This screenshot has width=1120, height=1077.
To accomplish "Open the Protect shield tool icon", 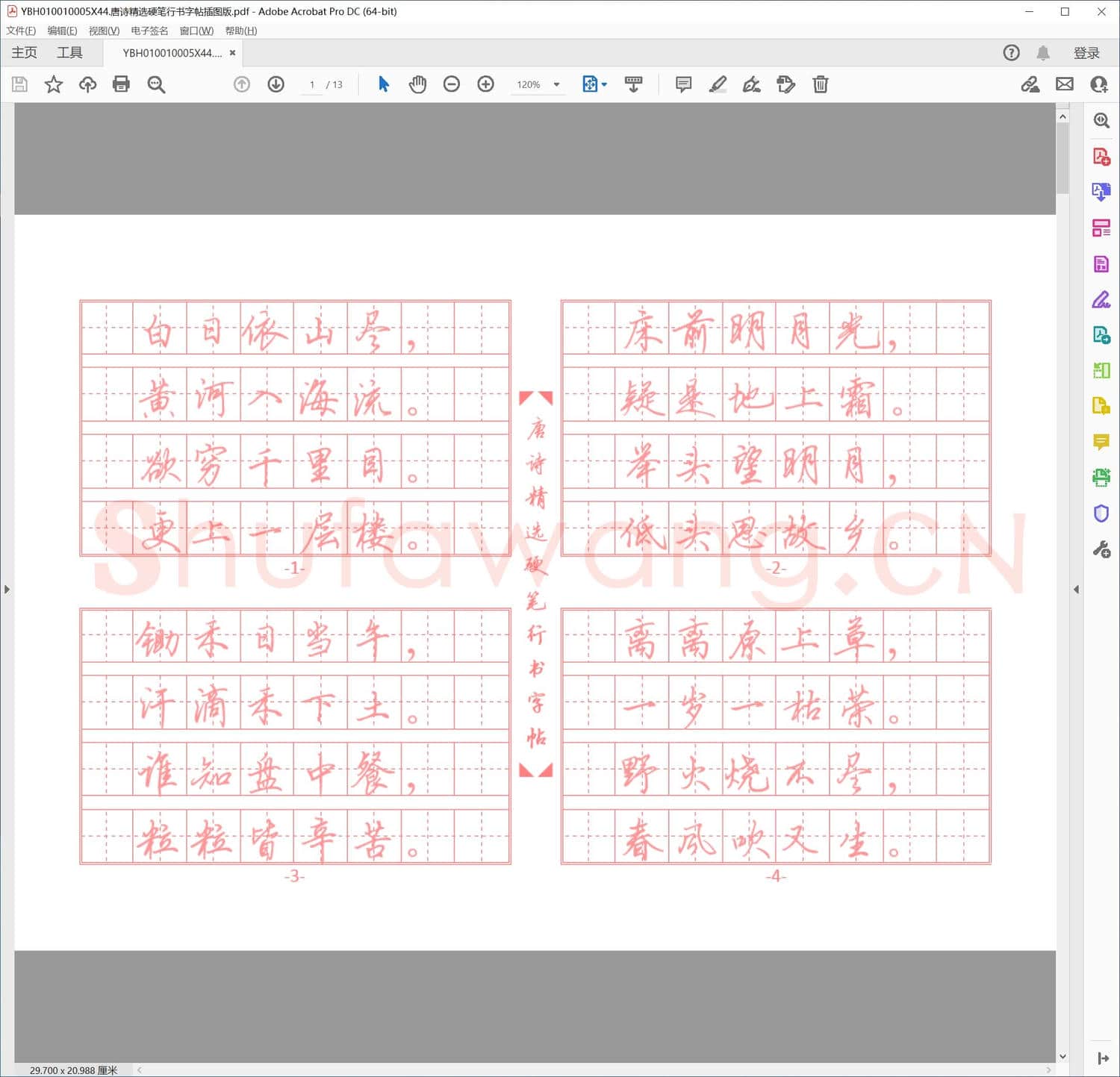I will point(1101,513).
